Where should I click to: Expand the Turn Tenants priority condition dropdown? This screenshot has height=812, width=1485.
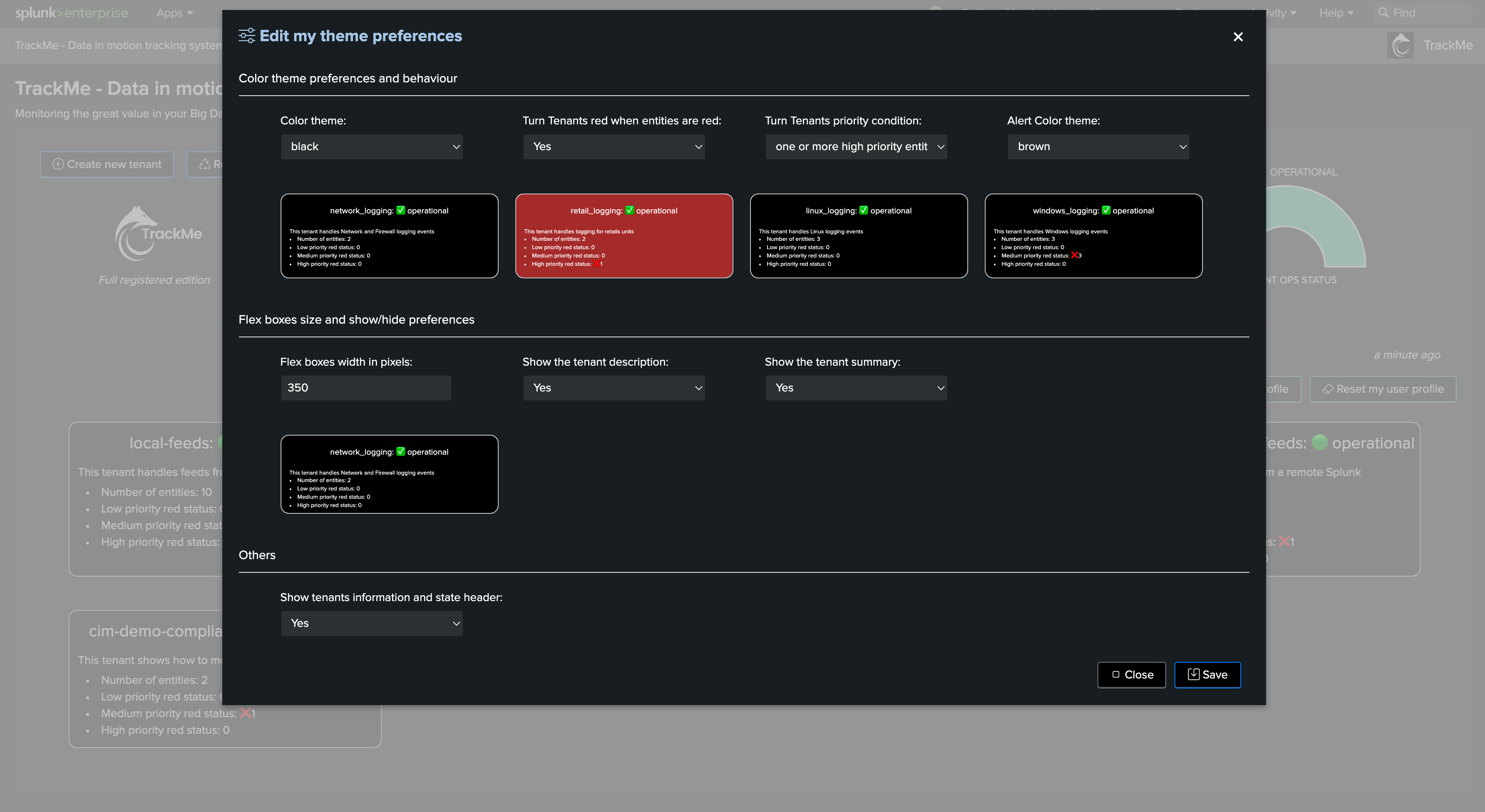(856, 146)
